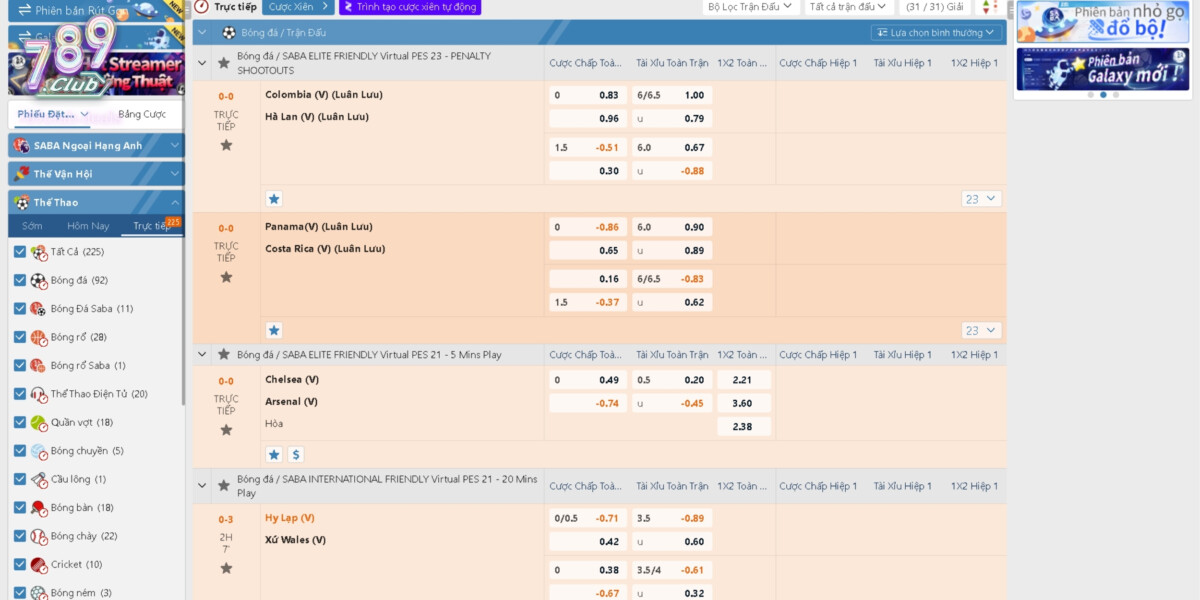Star the PES 21 5 Mins Play league

(x=224, y=354)
